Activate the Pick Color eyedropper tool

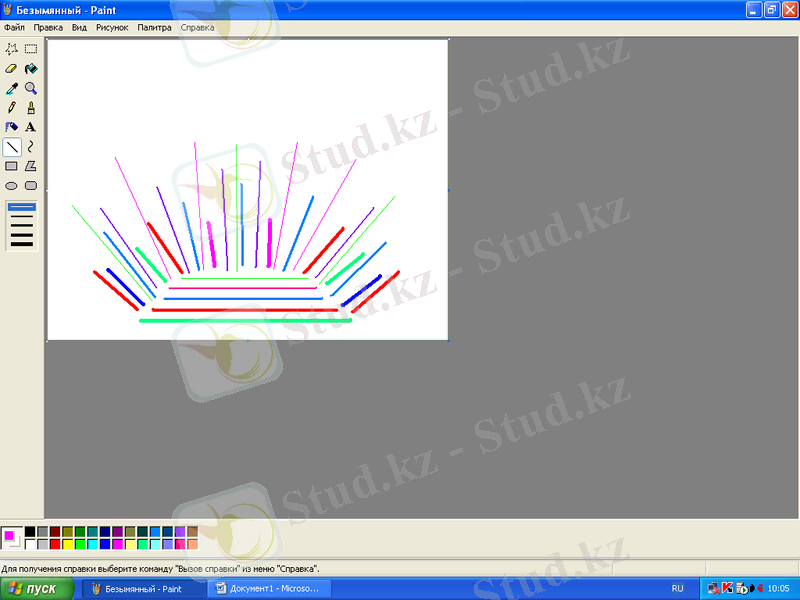tap(12, 88)
